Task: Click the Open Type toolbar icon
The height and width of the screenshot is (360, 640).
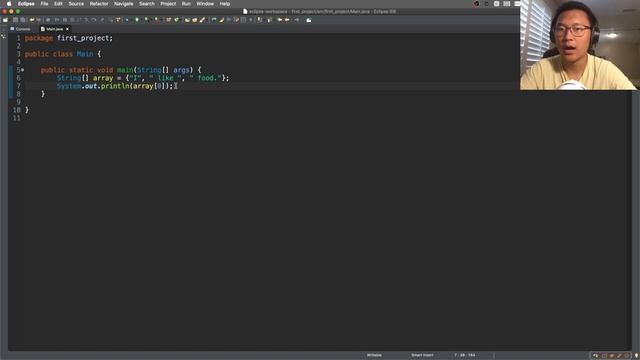Action: pyautogui.click(x=187, y=20)
